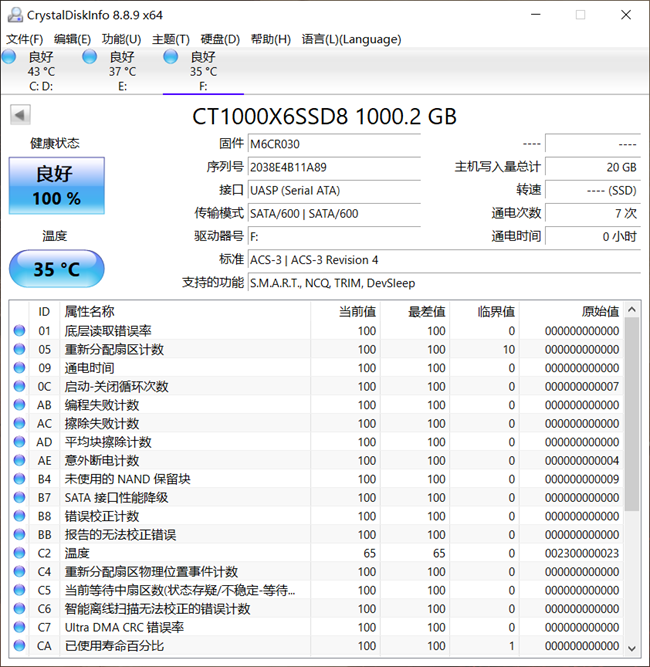Click status orb for attribute B7 SATA downshift

pos(19,498)
